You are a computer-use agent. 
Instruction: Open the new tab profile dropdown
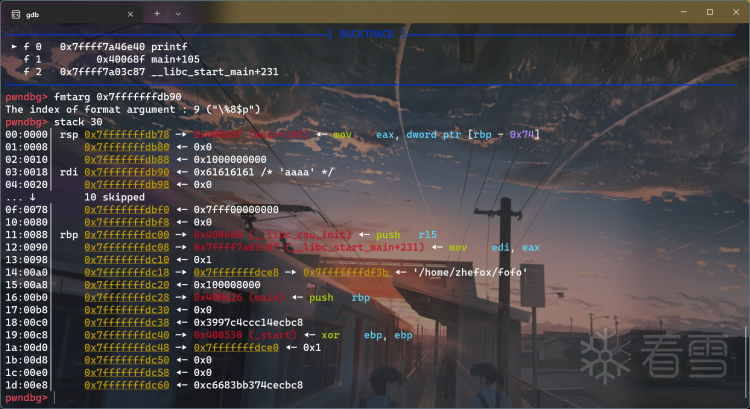tap(178, 14)
